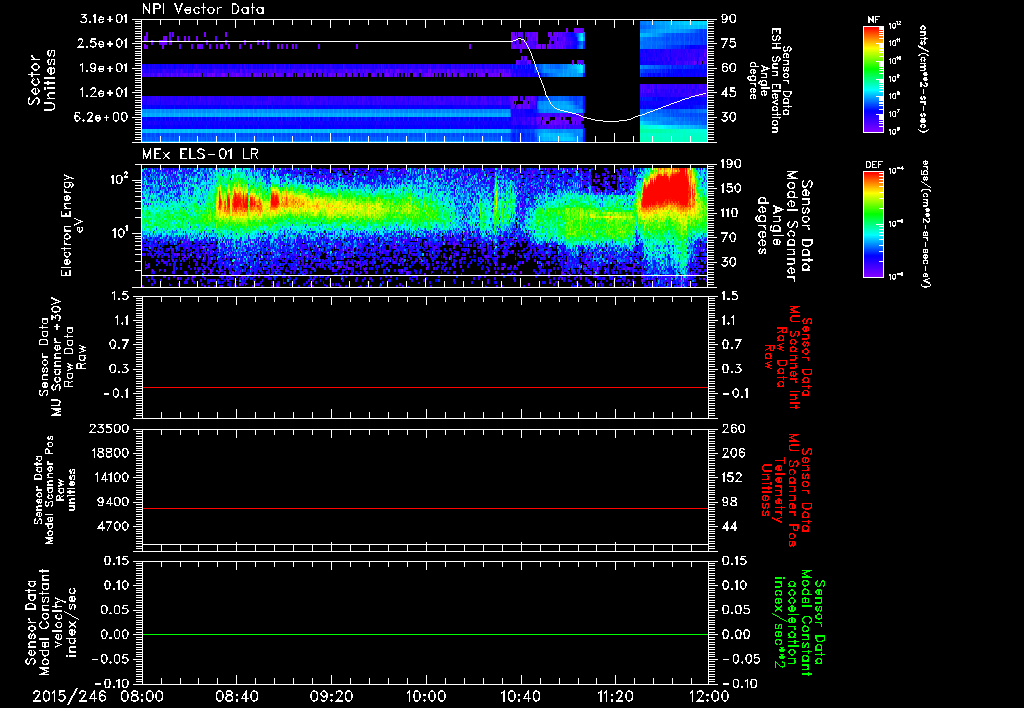
Task: Click the cnts/(cm**2-sr-sec) color bar unit label
Action: tap(923, 78)
